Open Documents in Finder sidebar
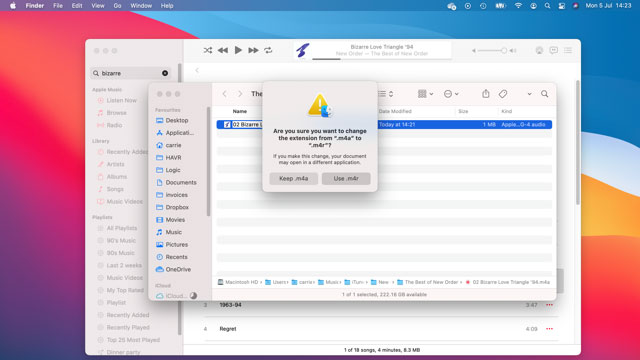640x360 pixels. (181, 182)
